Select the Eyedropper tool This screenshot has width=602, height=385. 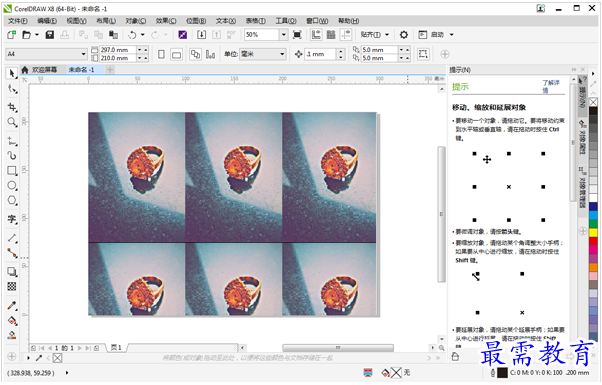[12, 306]
